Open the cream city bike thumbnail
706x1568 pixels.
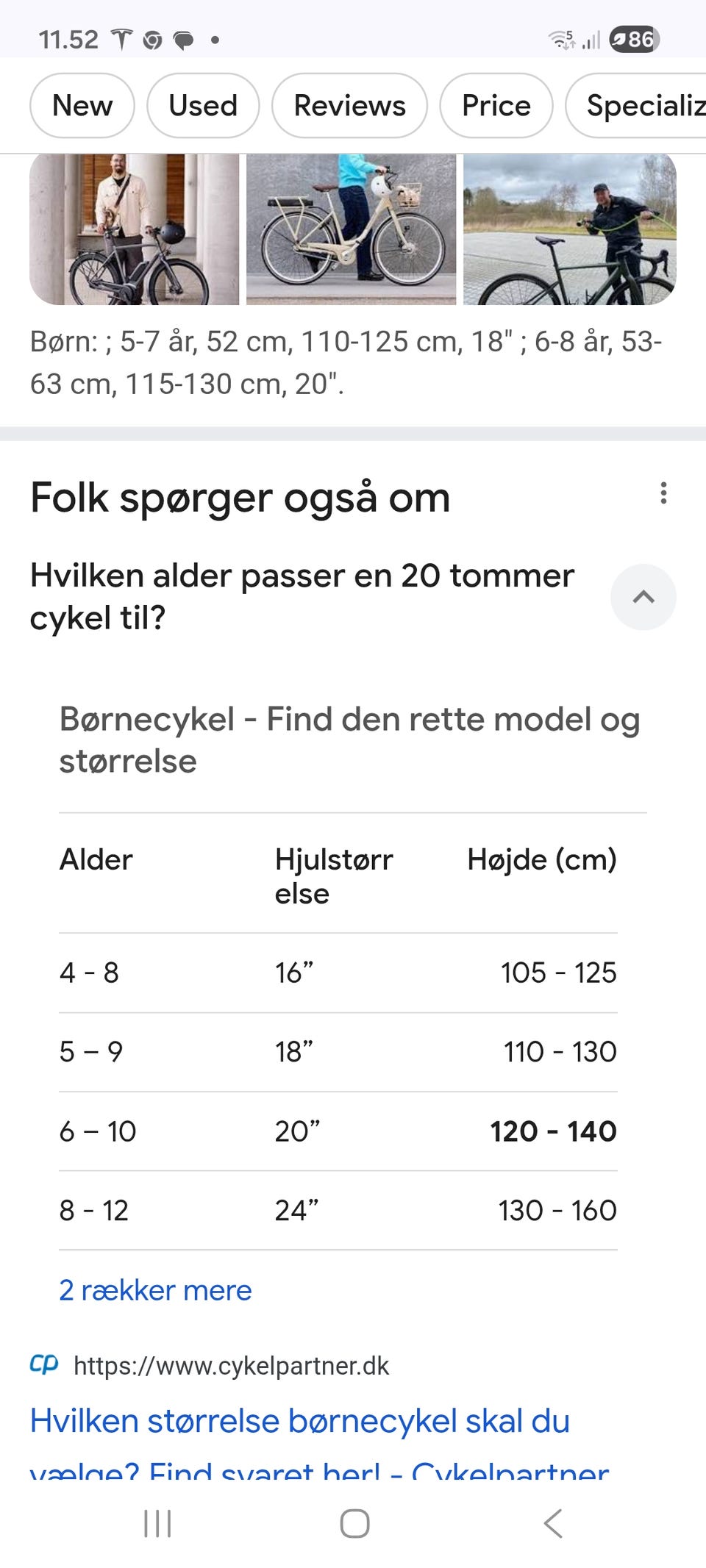point(351,229)
